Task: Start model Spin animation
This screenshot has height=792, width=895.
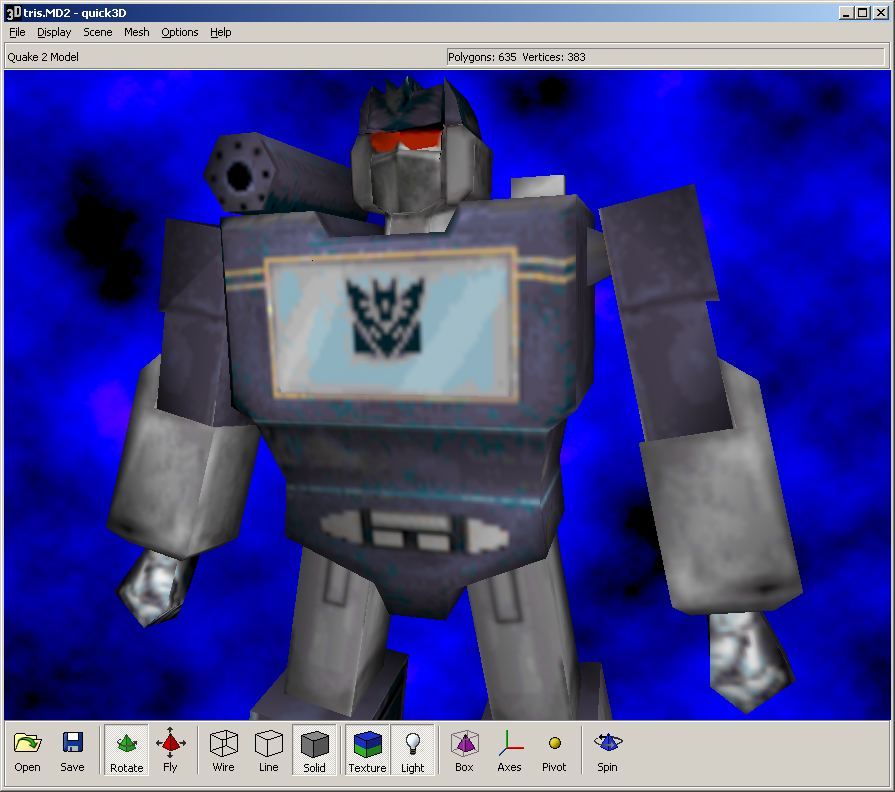Action: click(607, 751)
